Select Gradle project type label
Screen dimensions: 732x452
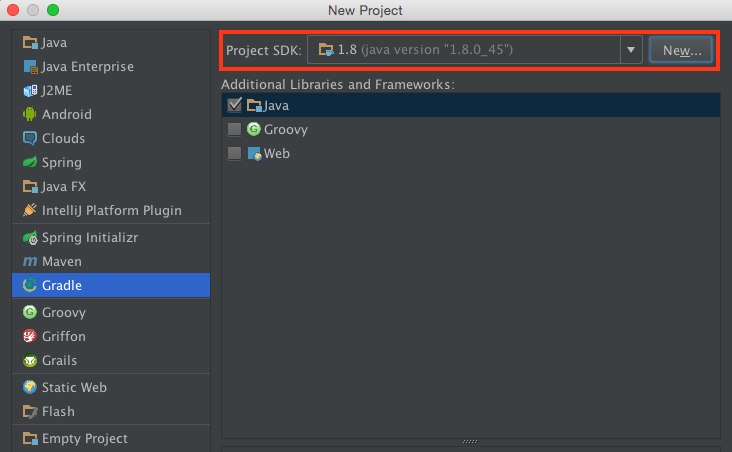click(x=62, y=285)
